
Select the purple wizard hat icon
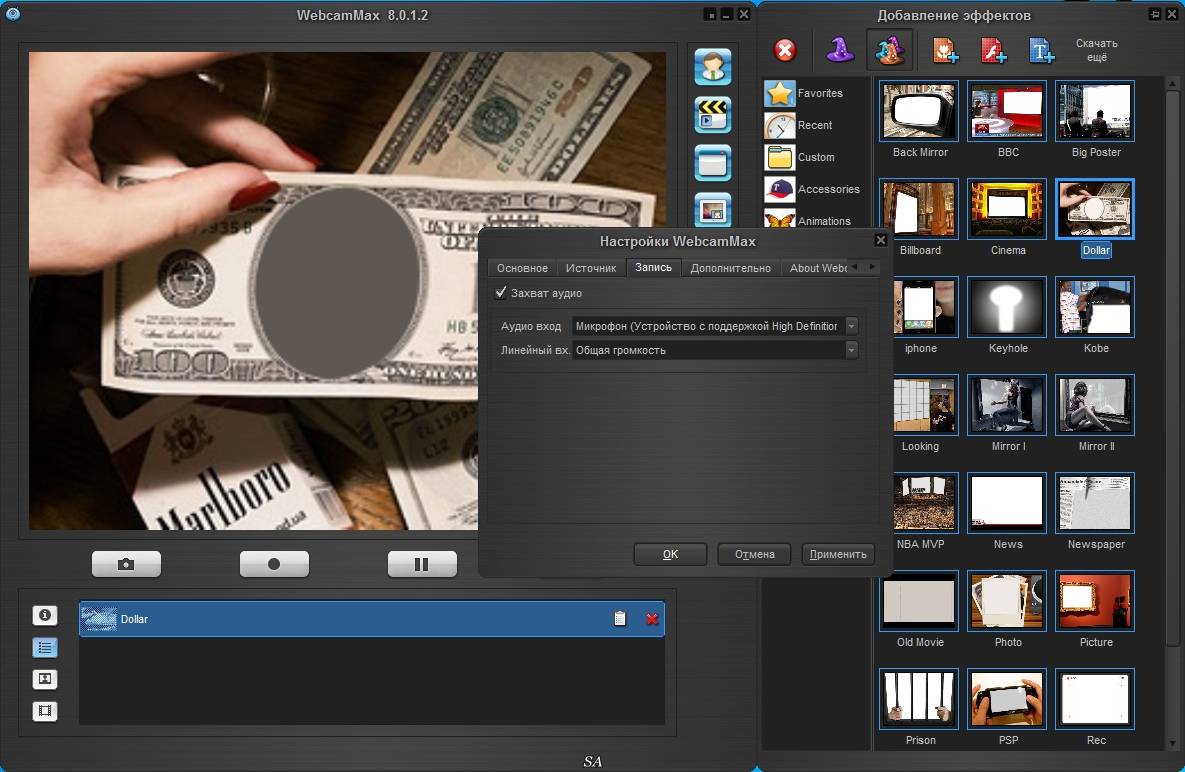click(840, 51)
